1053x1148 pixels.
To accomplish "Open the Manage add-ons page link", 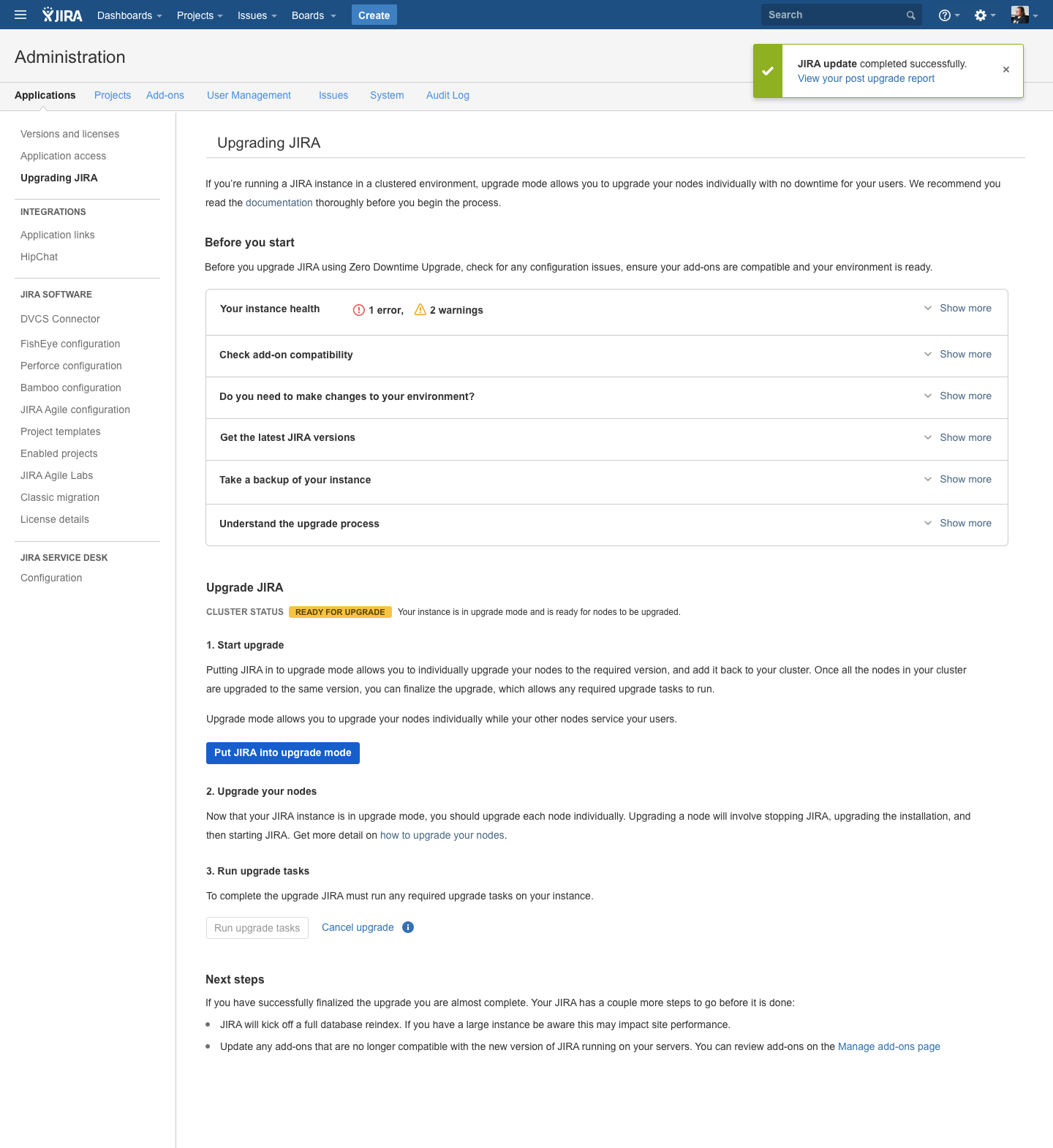I will pyautogui.click(x=889, y=1046).
